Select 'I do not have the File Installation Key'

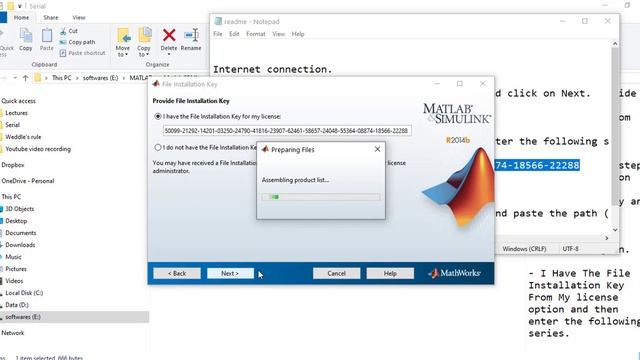tap(158, 147)
